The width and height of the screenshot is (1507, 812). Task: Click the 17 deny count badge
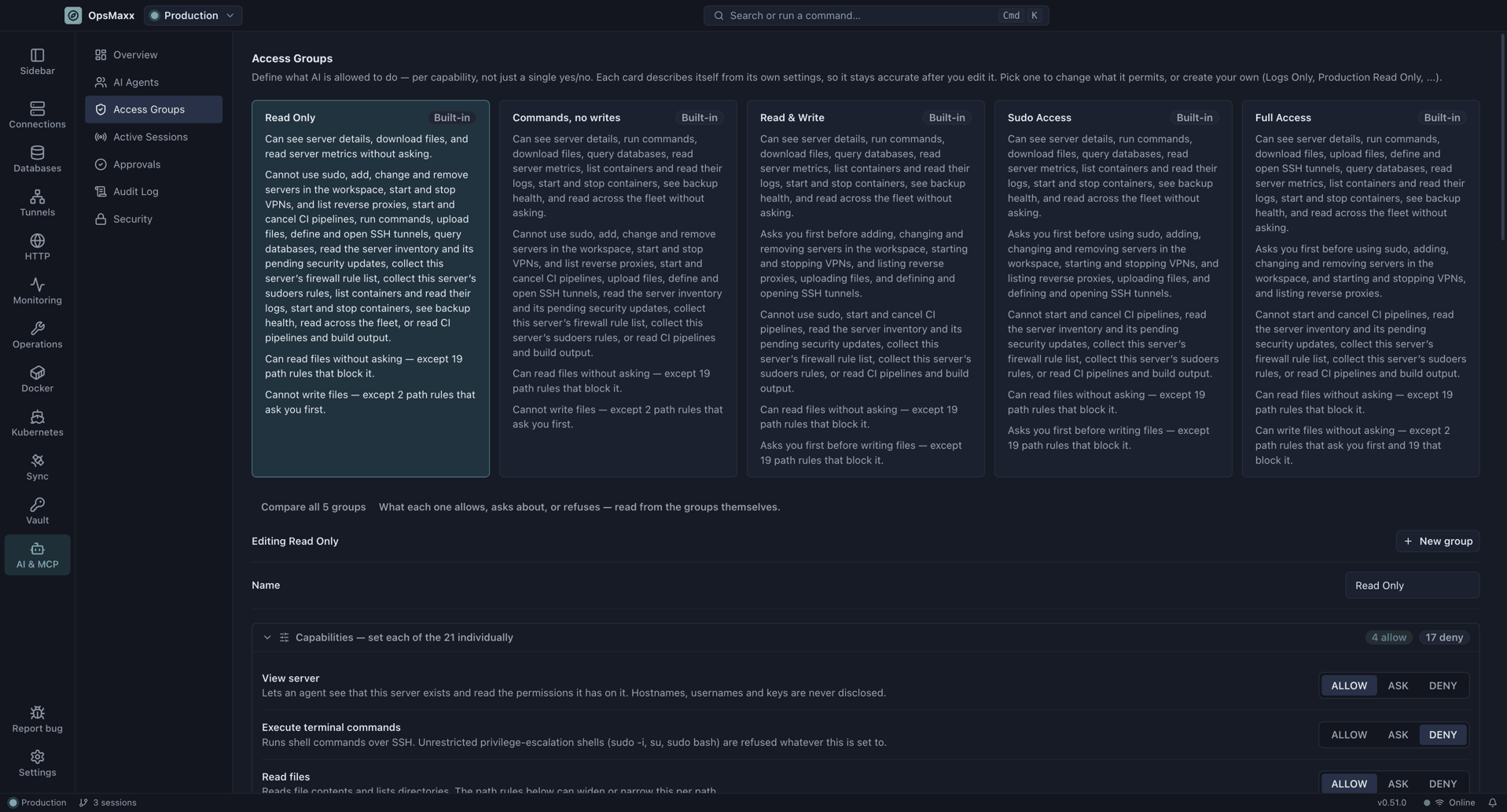click(x=1444, y=637)
